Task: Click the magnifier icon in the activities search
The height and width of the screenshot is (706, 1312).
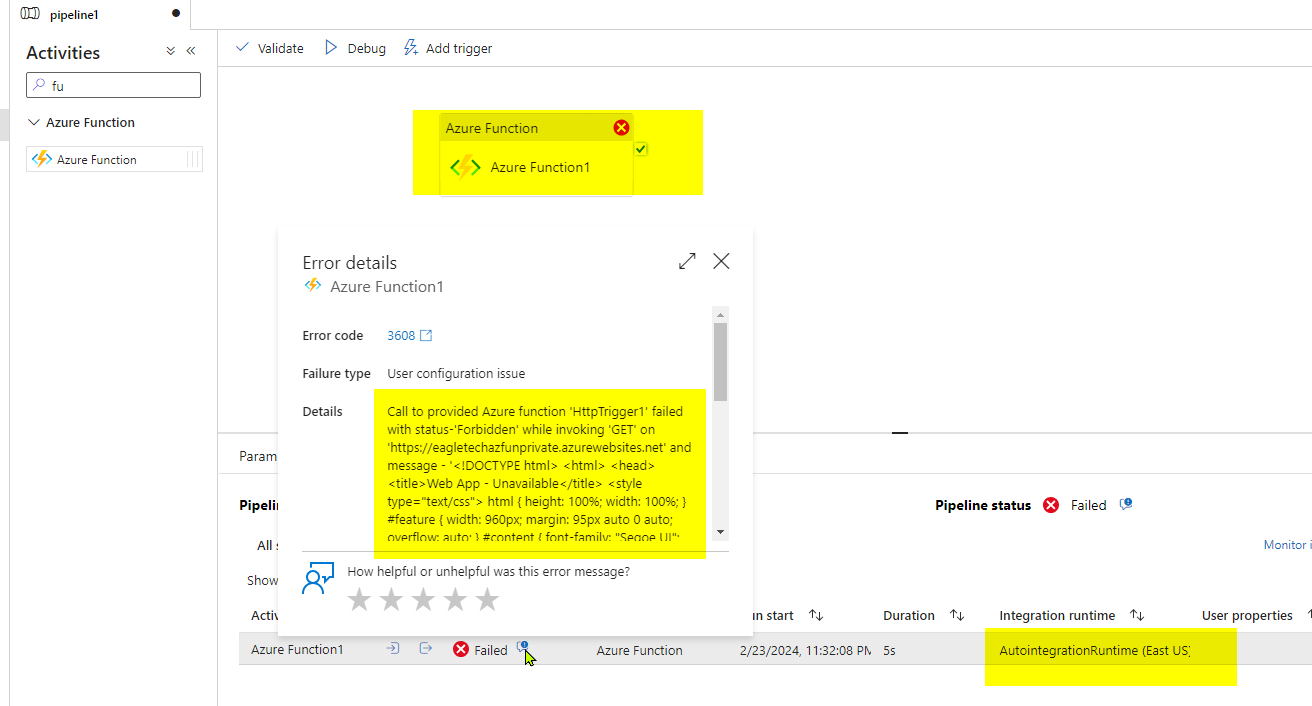Action: tap(39, 85)
